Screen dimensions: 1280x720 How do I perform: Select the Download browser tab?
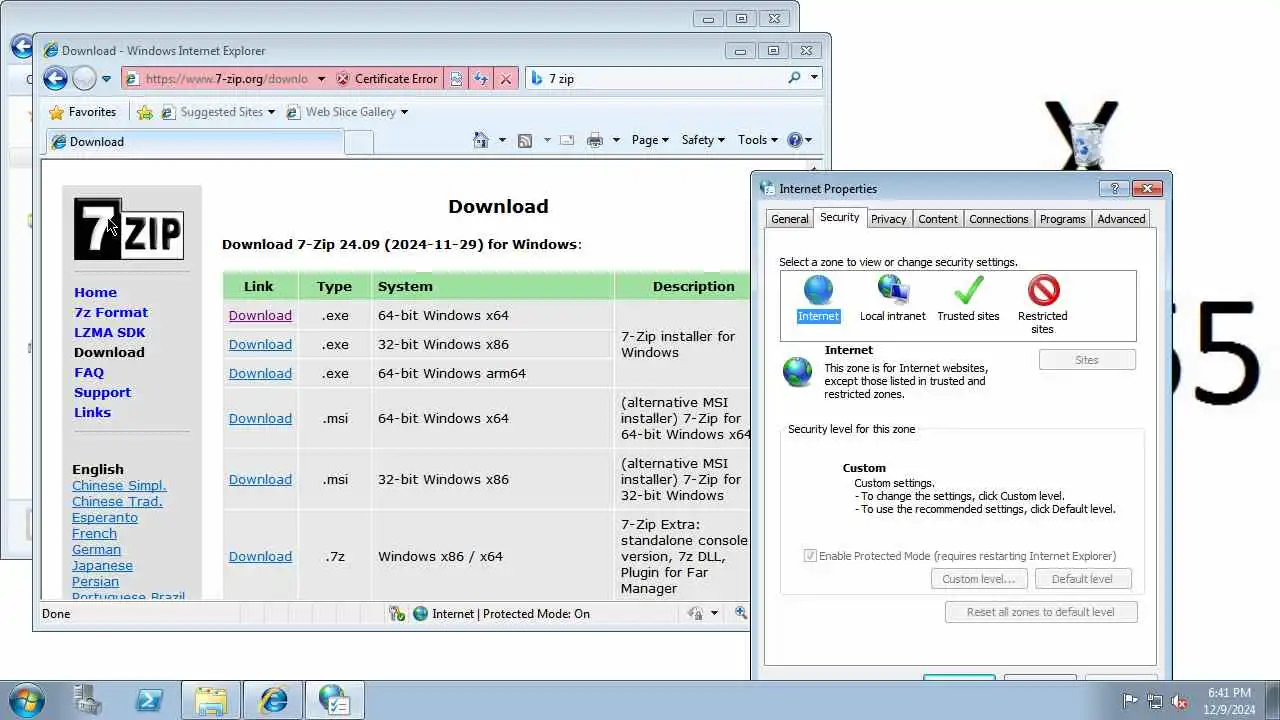coord(194,142)
